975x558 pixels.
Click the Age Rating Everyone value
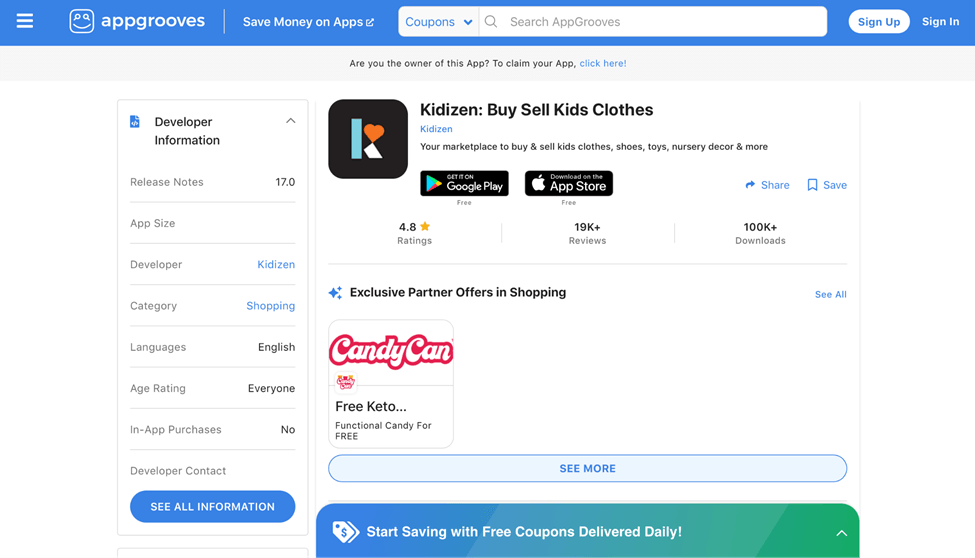pos(271,388)
